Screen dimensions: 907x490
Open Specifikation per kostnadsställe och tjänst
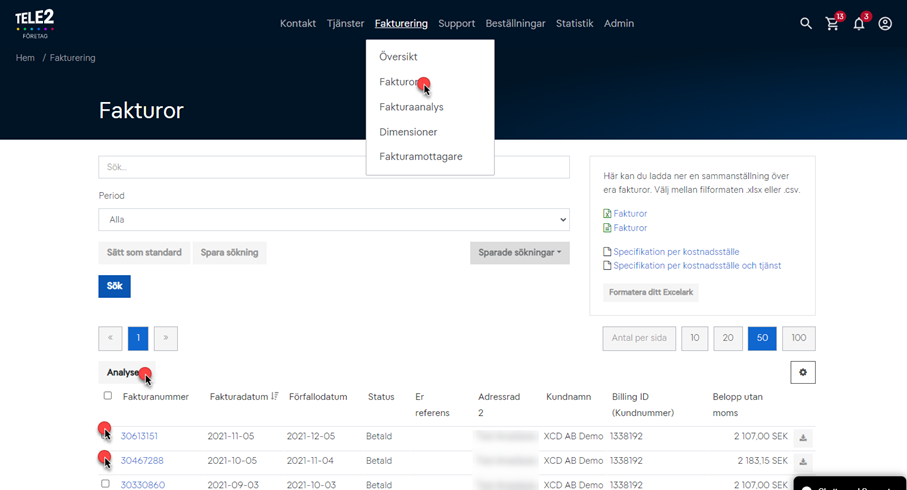(x=697, y=266)
